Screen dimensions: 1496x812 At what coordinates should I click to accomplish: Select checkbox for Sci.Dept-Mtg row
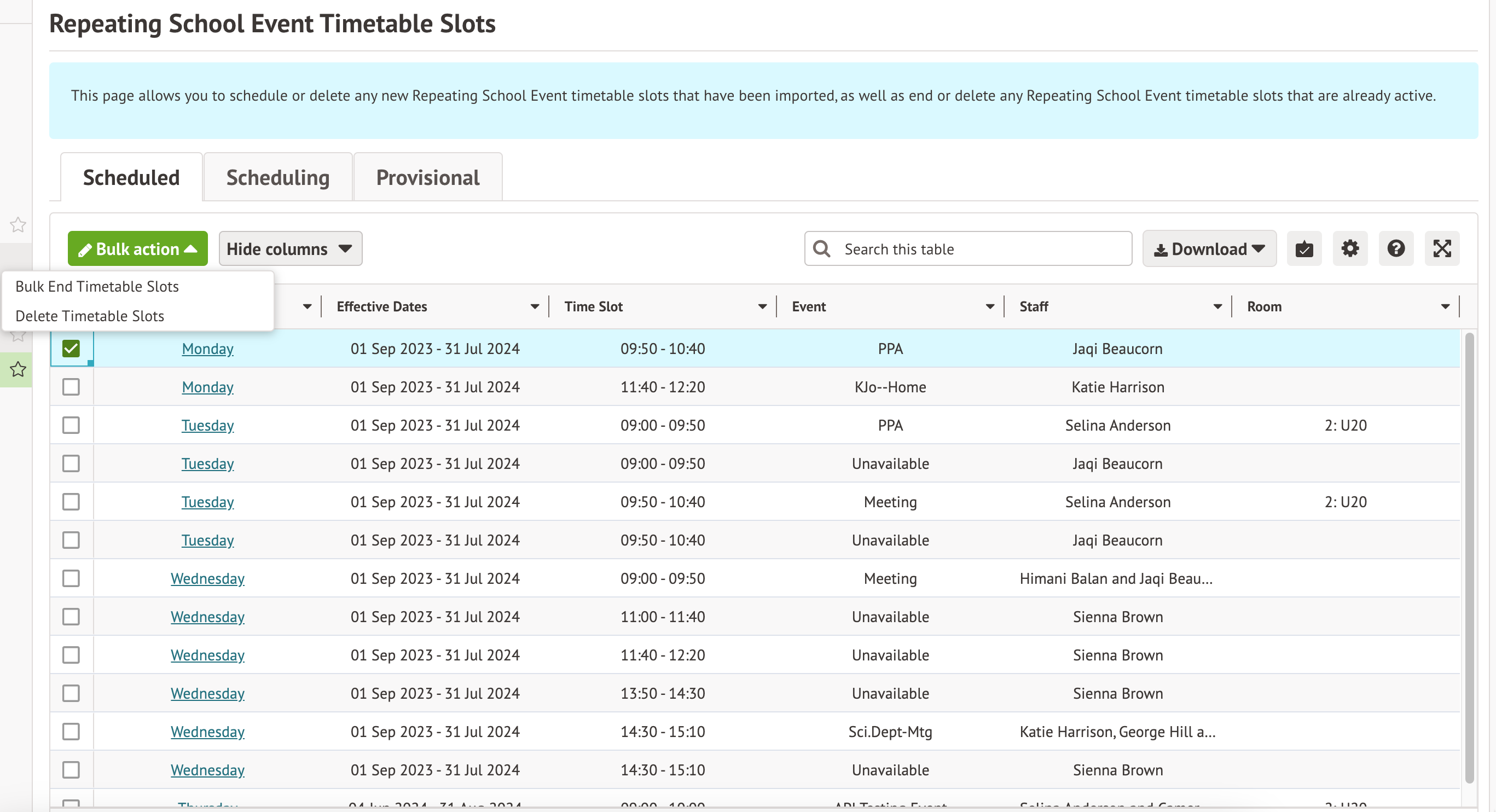point(71,732)
